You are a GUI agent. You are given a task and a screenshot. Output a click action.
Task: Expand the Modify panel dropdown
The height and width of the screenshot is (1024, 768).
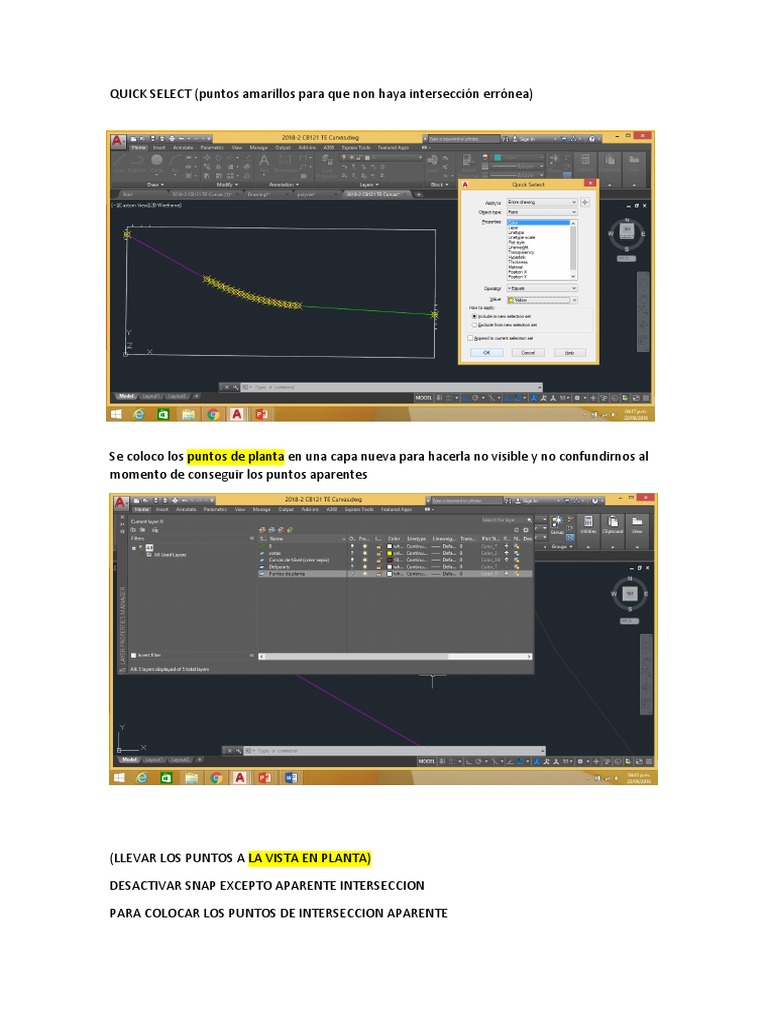pos(228,185)
